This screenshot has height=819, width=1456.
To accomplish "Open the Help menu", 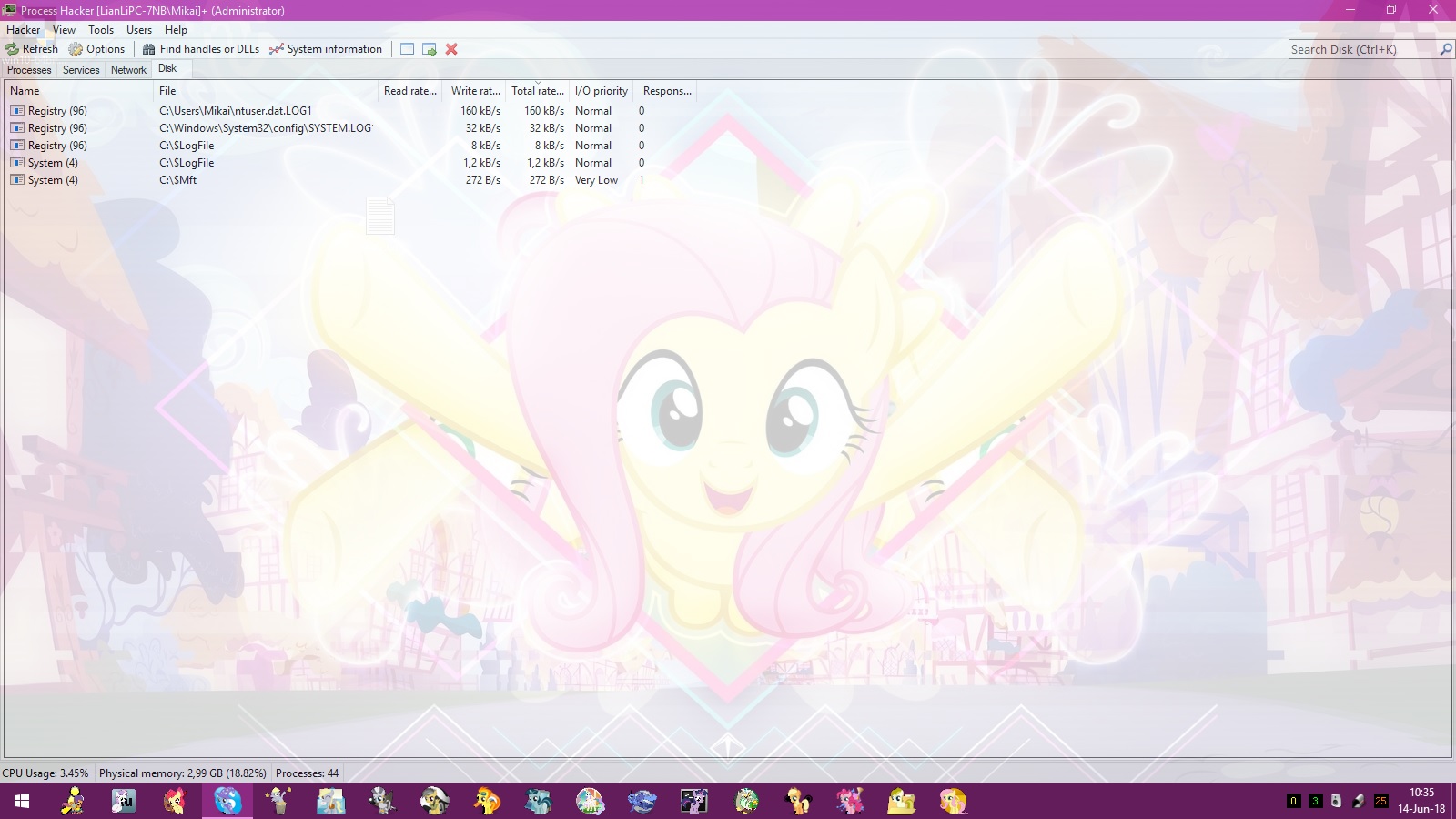I will (x=176, y=30).
